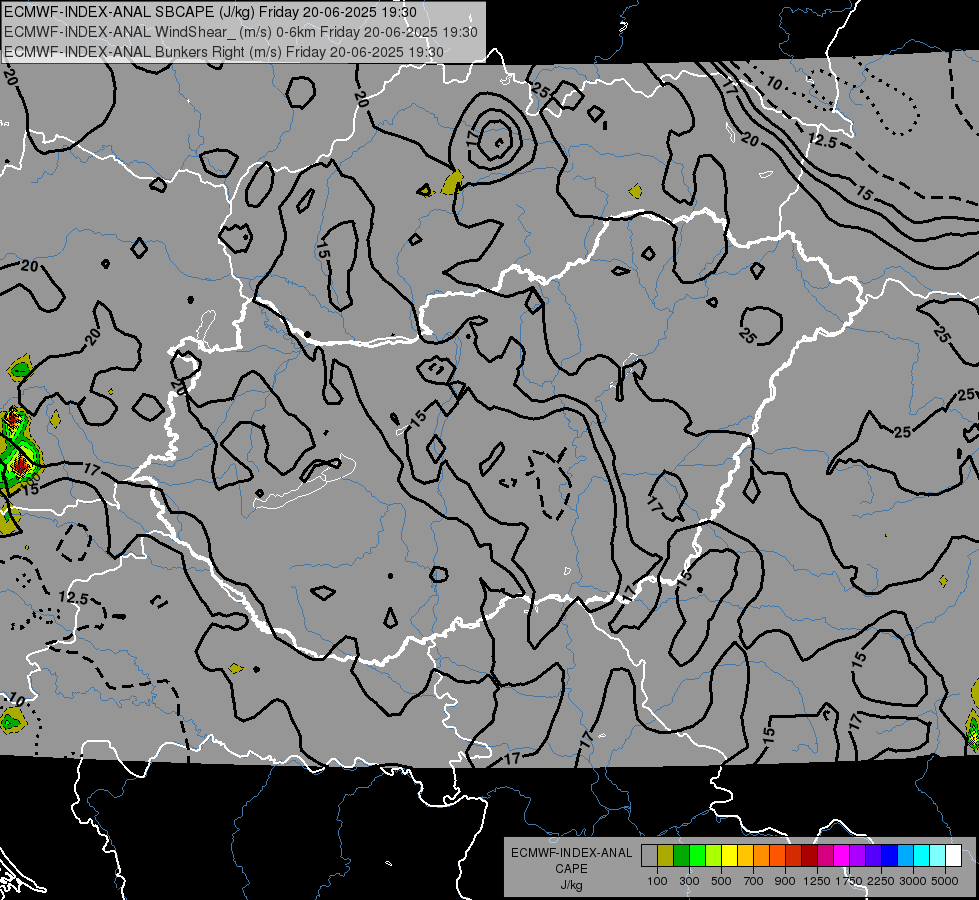Click the 500 legend label
Viewport: 979px width, 900px height.
pos(721,881)
